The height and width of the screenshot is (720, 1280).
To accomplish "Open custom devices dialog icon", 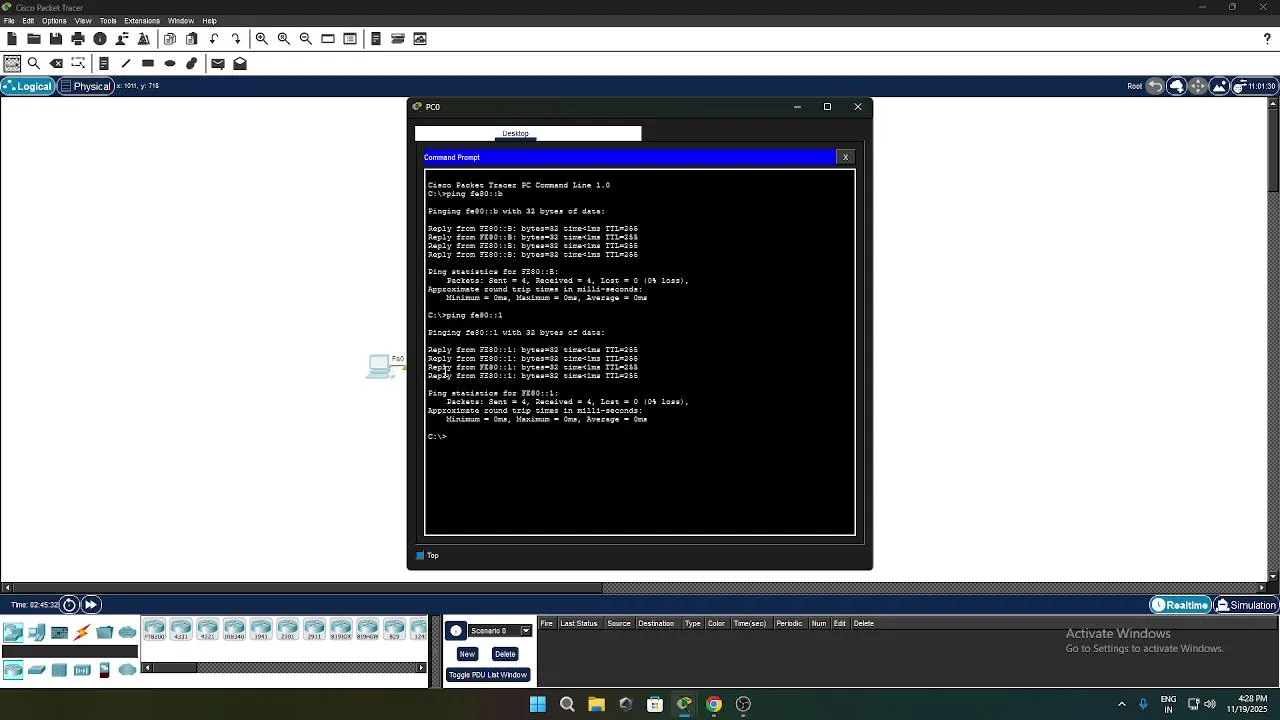I will click(350, 39).
